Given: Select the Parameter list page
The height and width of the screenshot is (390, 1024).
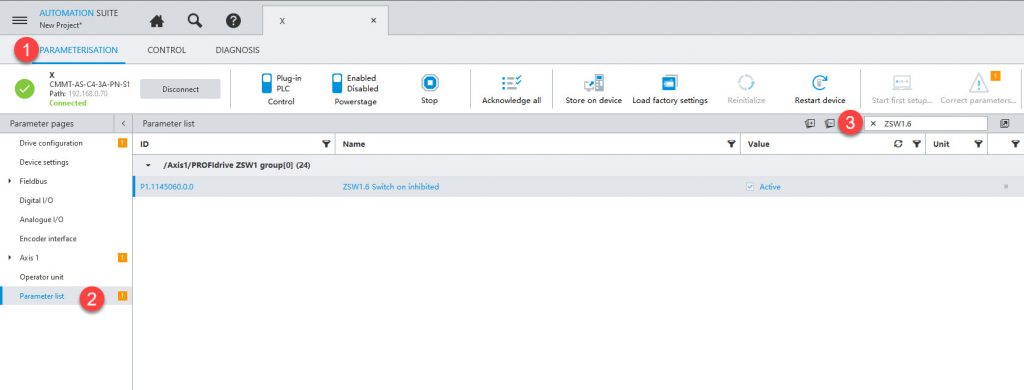Looking at the screenshot, I should coord(42,296).
